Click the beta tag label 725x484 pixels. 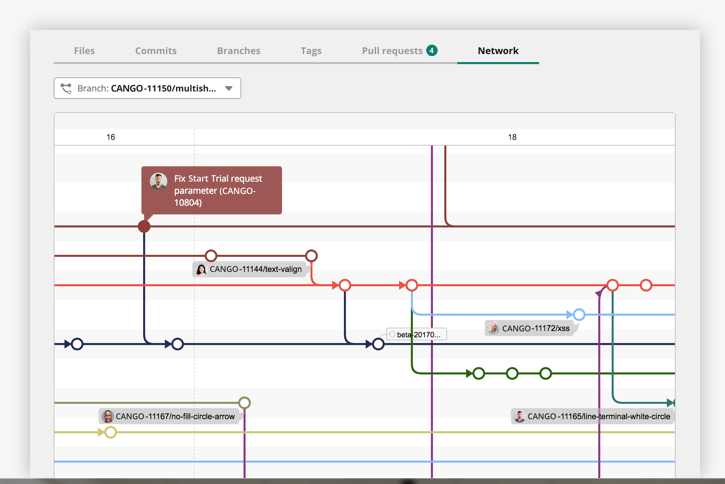click(x=417, y=334)
